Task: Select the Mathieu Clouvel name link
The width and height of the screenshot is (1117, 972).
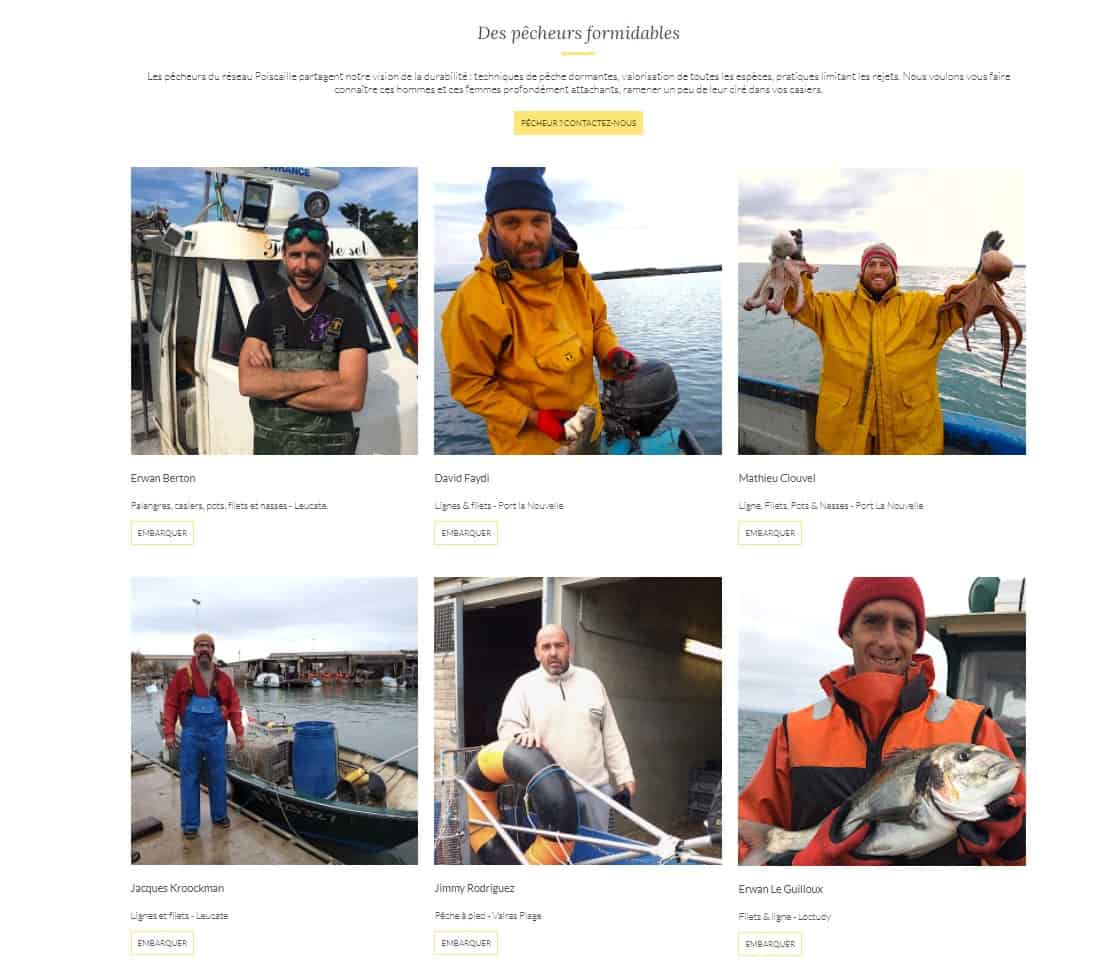Action: pos(777,478)
